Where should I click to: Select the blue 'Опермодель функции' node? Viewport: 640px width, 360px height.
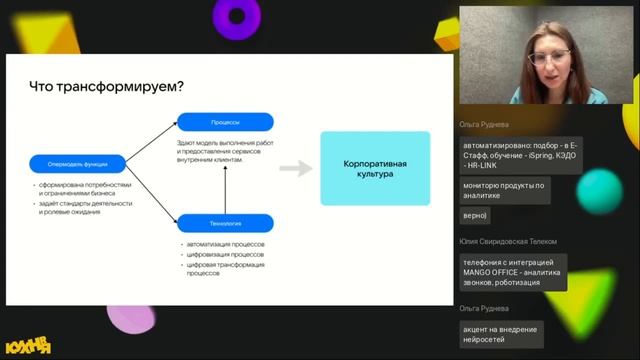coord(78,164)
